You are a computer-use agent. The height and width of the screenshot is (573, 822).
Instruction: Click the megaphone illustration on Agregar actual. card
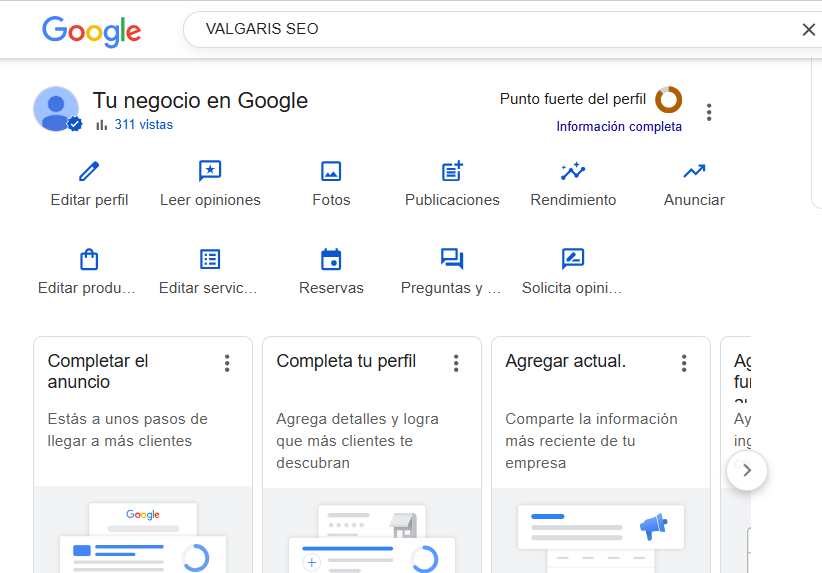[654, 526]
